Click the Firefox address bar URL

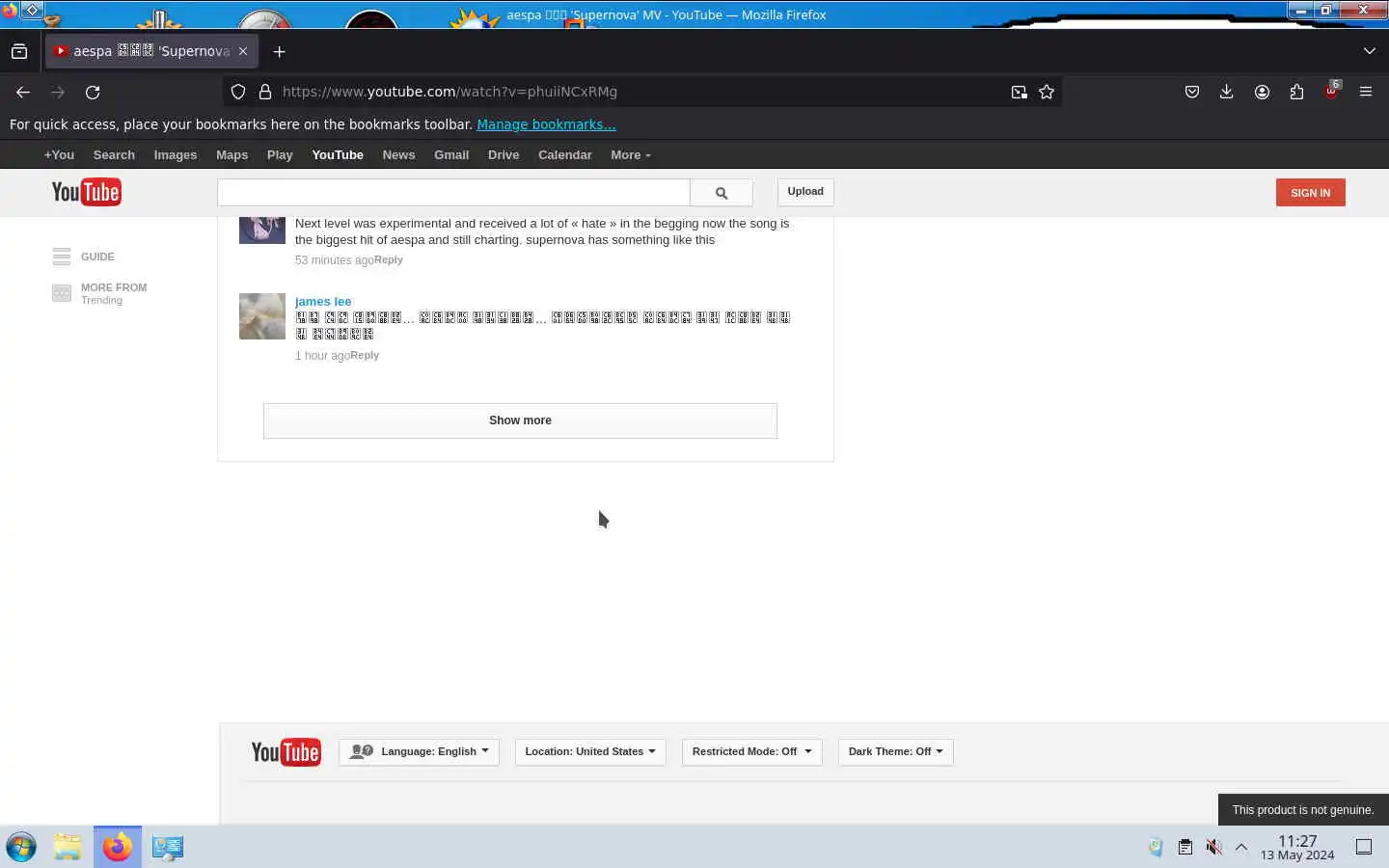click(449, 93)
